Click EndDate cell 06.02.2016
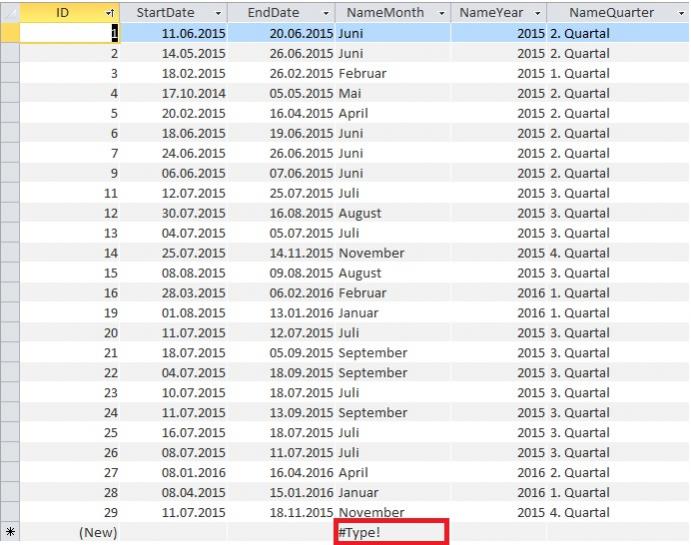Image resolution: width=691 pixels, height=545 pixels. pyautogui.click(x=282, y=293)
